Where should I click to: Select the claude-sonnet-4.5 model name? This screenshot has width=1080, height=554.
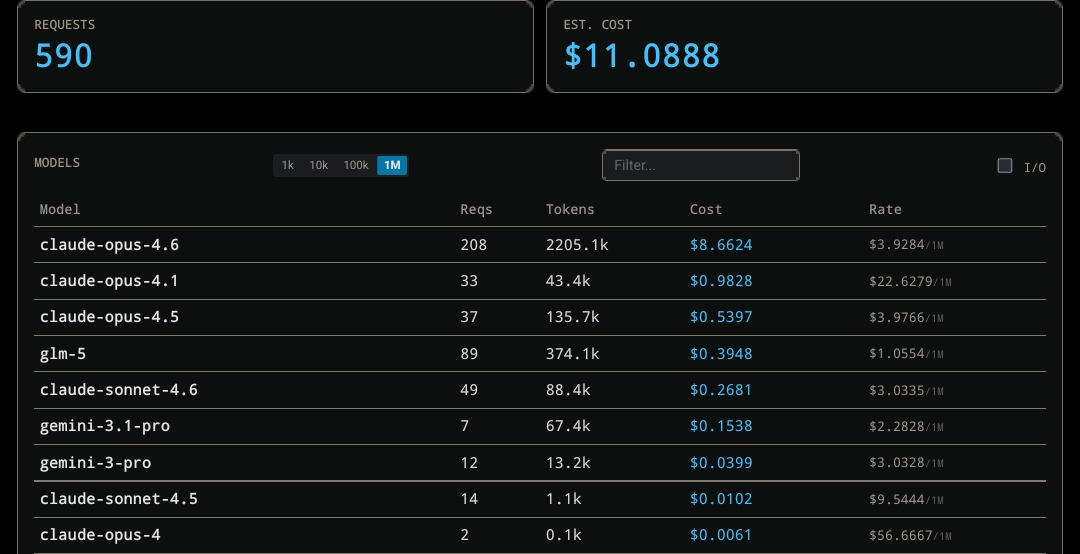point(118,499)
